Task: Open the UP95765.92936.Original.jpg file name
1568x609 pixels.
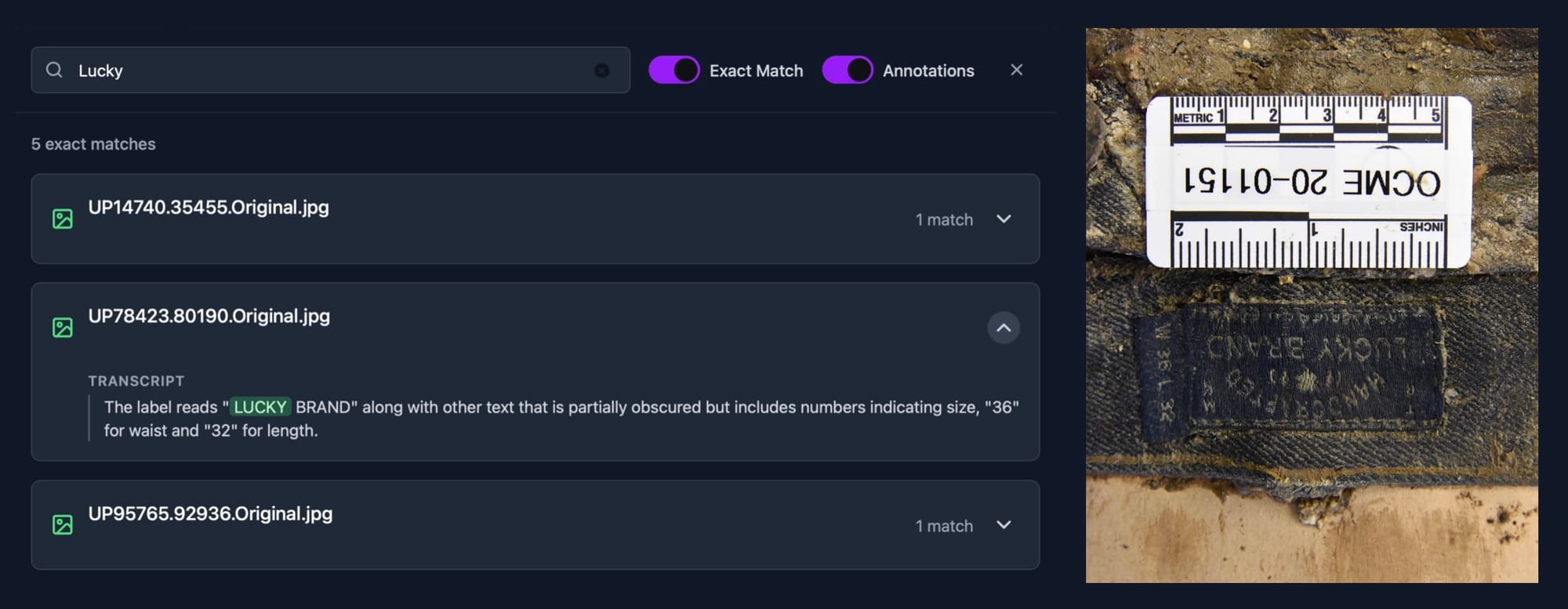Action: pyautogui.click(x=210, y=513)
